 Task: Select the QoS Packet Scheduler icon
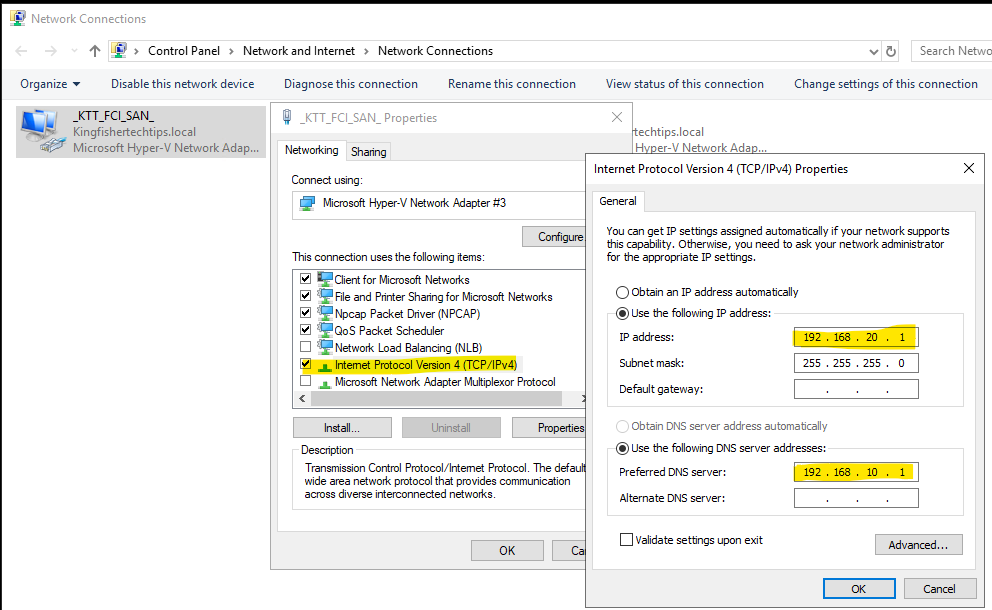tap(325, 330)
